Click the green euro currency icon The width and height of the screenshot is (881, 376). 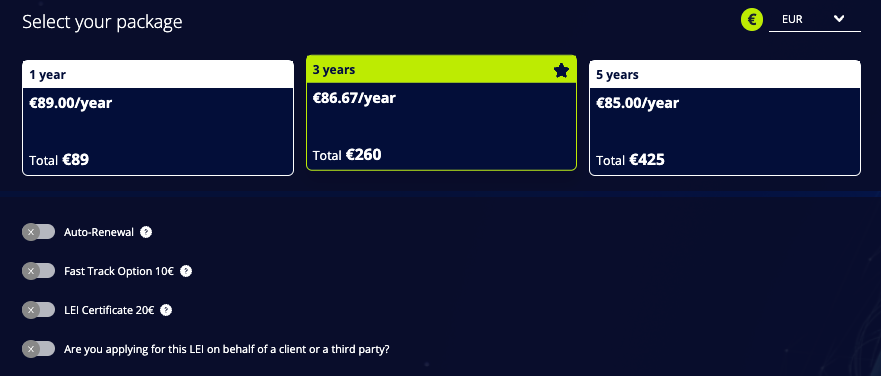(x=751, y=20)
